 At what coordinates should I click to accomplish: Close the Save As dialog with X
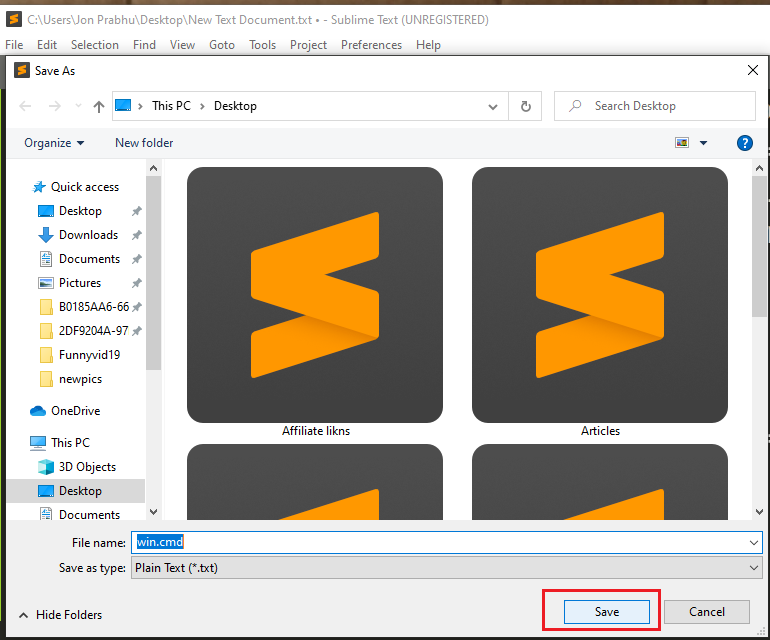[752, 70]
